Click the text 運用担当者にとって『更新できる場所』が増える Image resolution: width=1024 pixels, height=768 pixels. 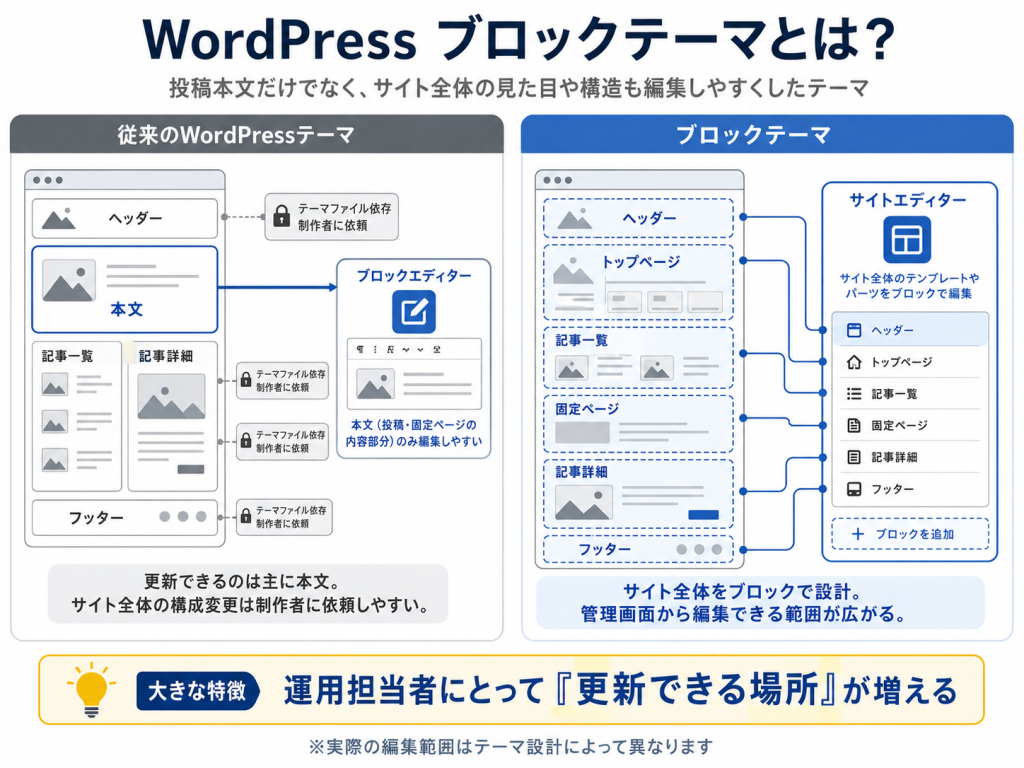[620, 690]
